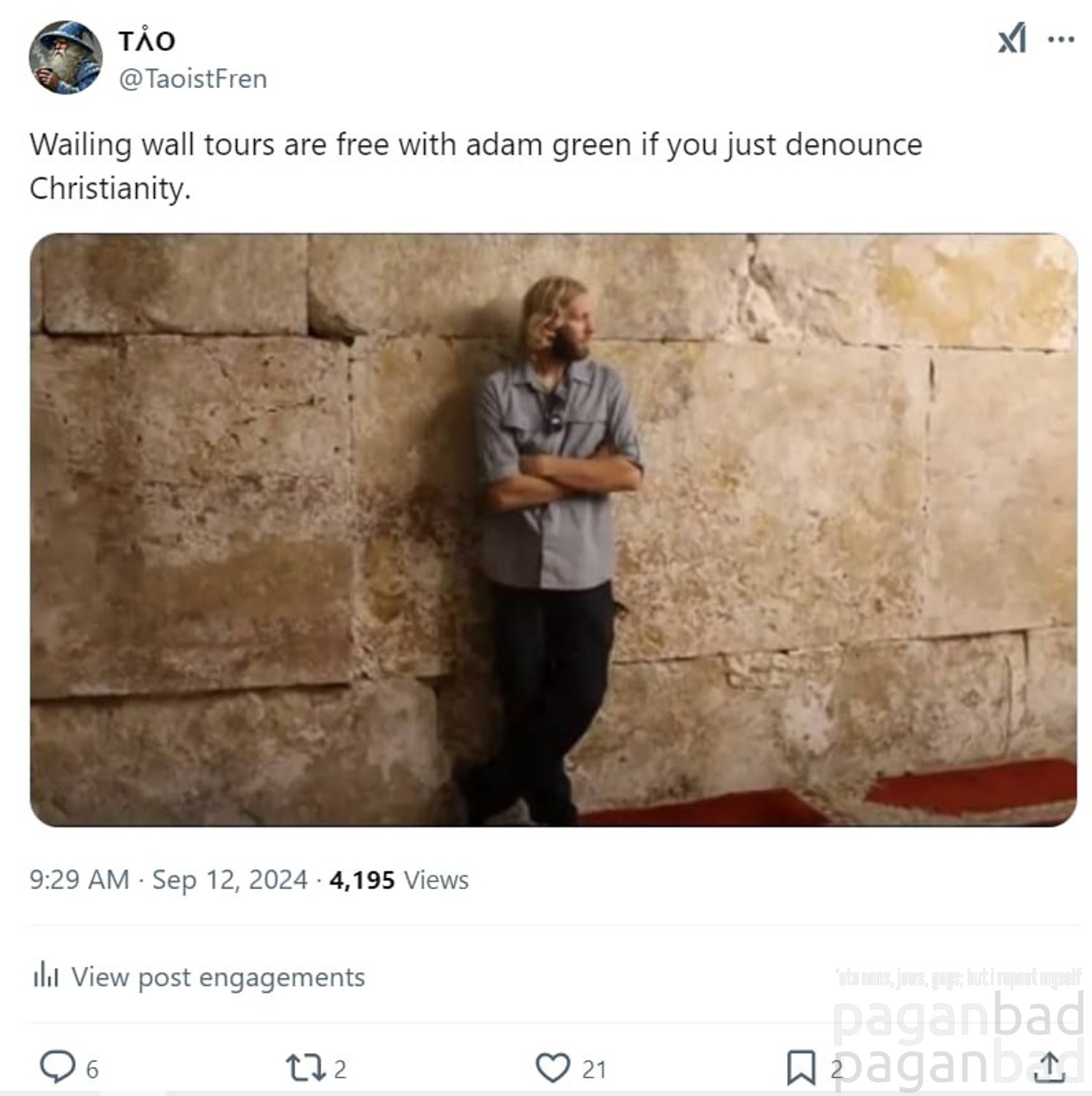Screen dimensions: 1092x1096
Task: Open the @TaoistFren handle link
Action: pos(193,79)
